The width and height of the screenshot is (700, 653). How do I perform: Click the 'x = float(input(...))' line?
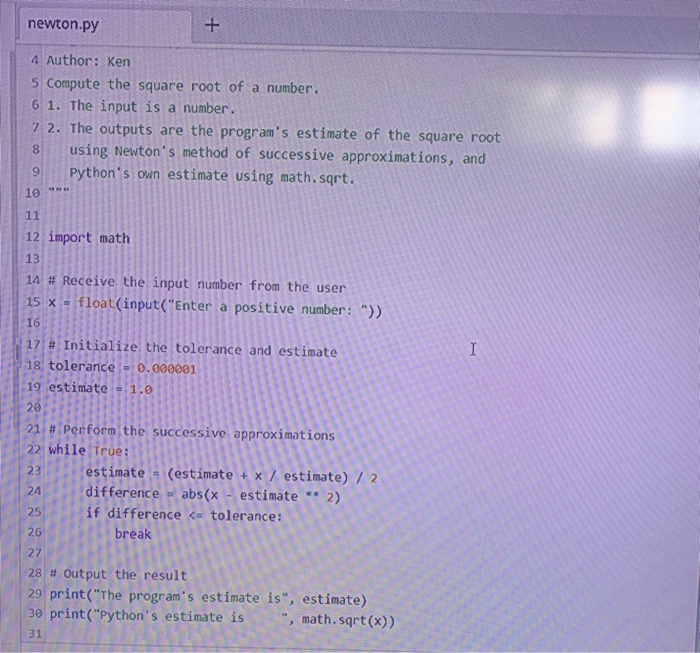[215, 307]
